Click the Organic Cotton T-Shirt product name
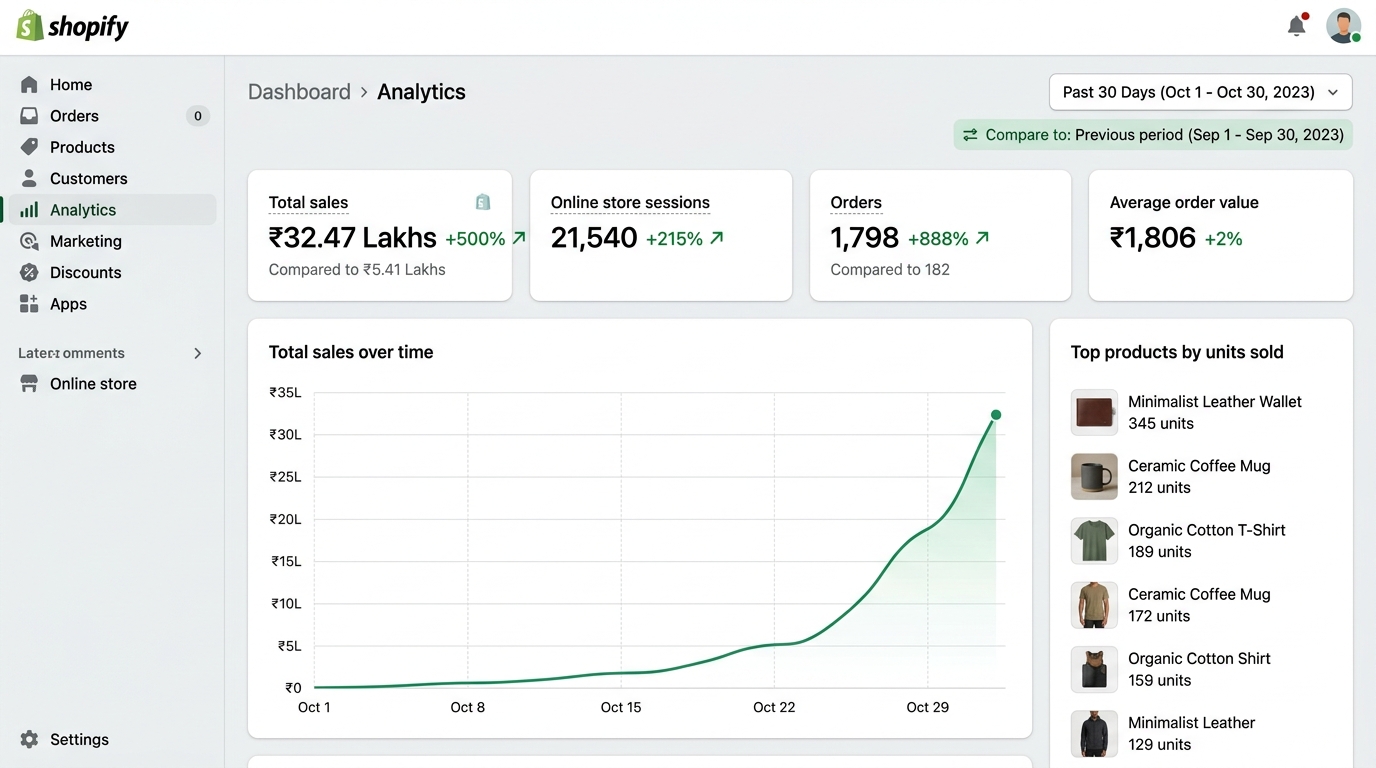The height and width of the screenshot is (768, 1376). 1207,530
